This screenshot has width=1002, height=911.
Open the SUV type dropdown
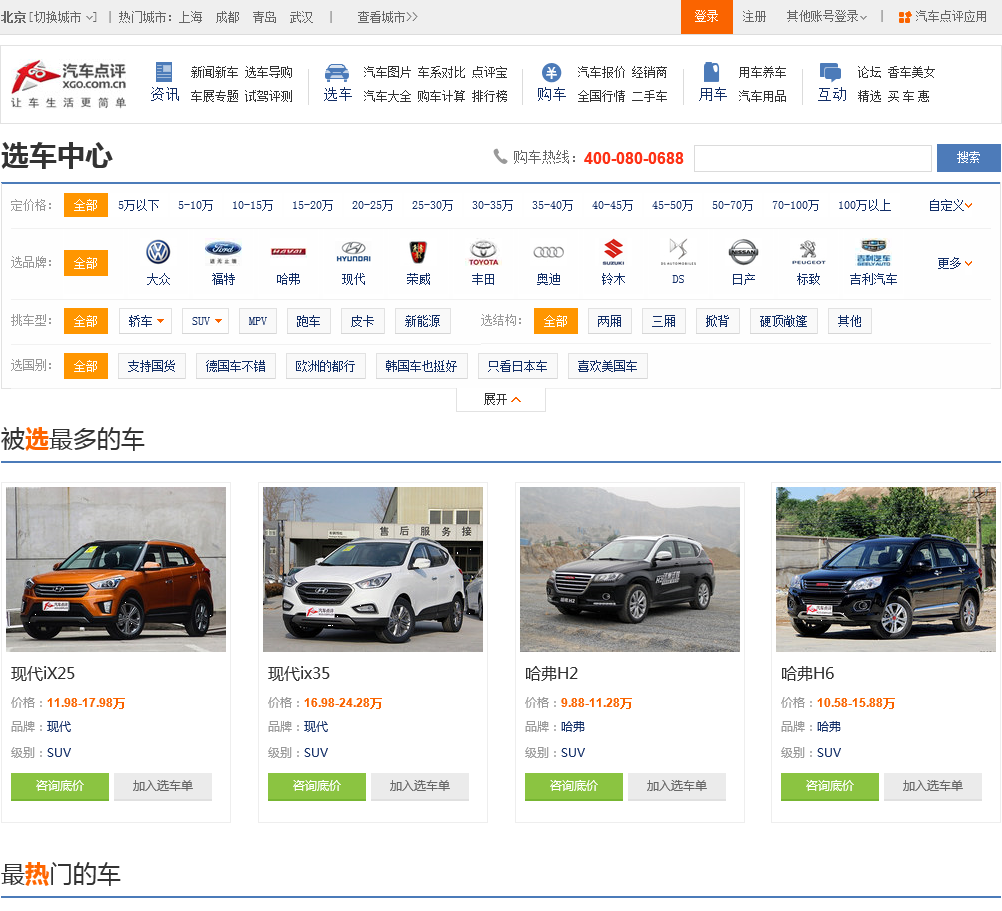205,321
